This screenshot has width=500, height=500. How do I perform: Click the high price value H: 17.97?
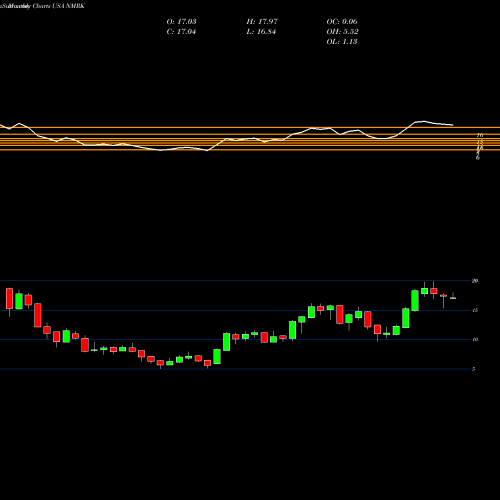point(262,22)
